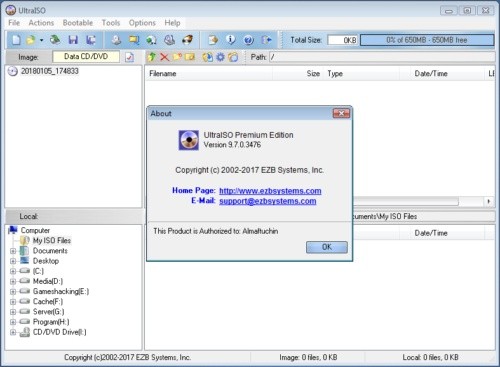Open the Actions menu
This screenshot has height=367, width=500.
41,23
